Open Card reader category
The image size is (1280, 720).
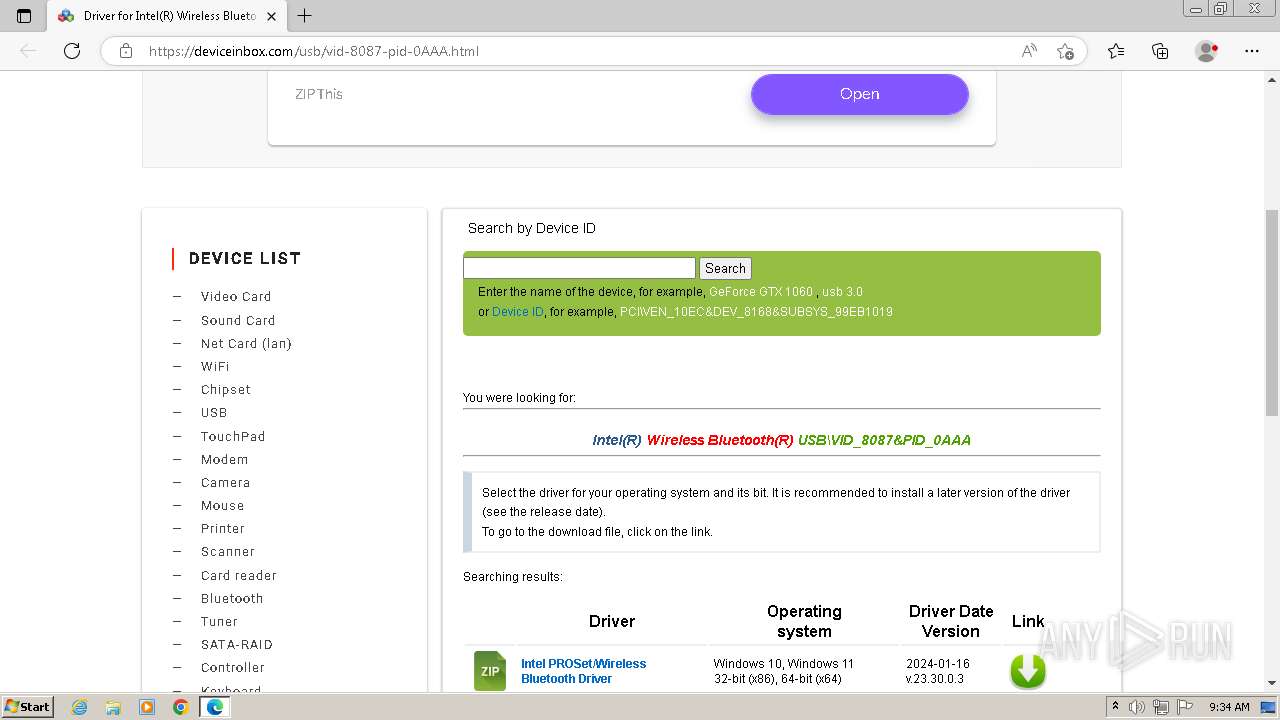[x=239, y=575]
